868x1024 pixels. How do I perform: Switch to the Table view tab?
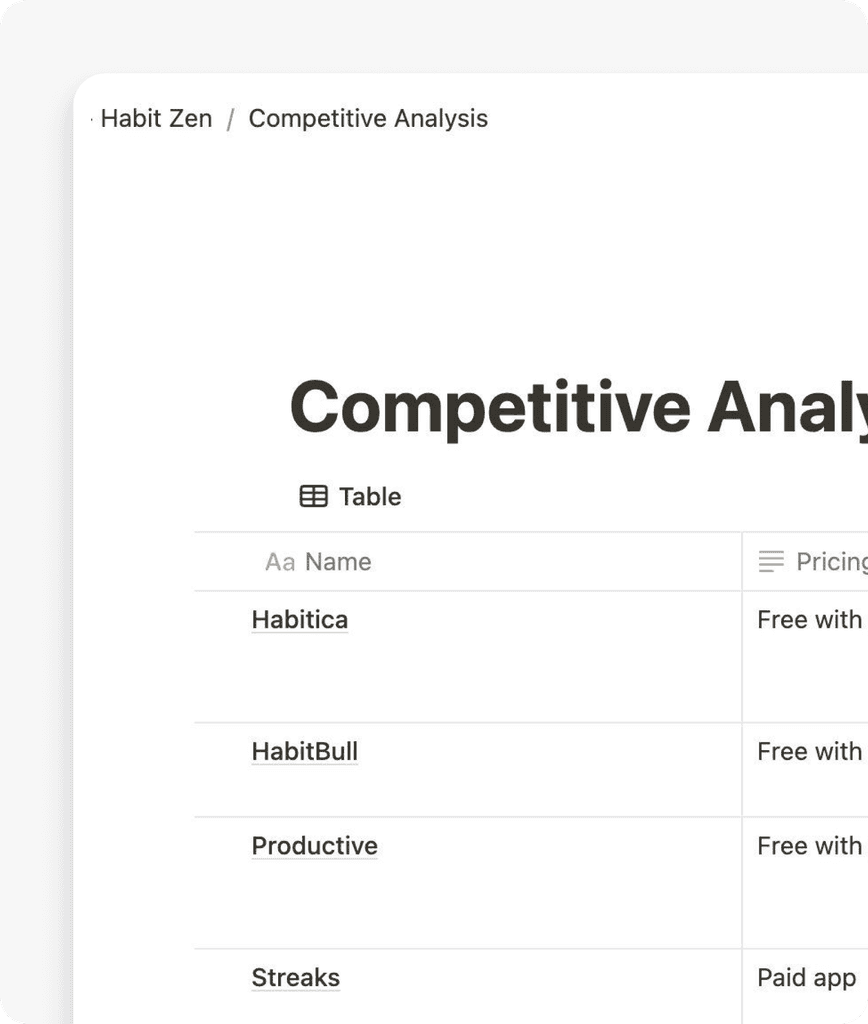[x=349, y=495]
